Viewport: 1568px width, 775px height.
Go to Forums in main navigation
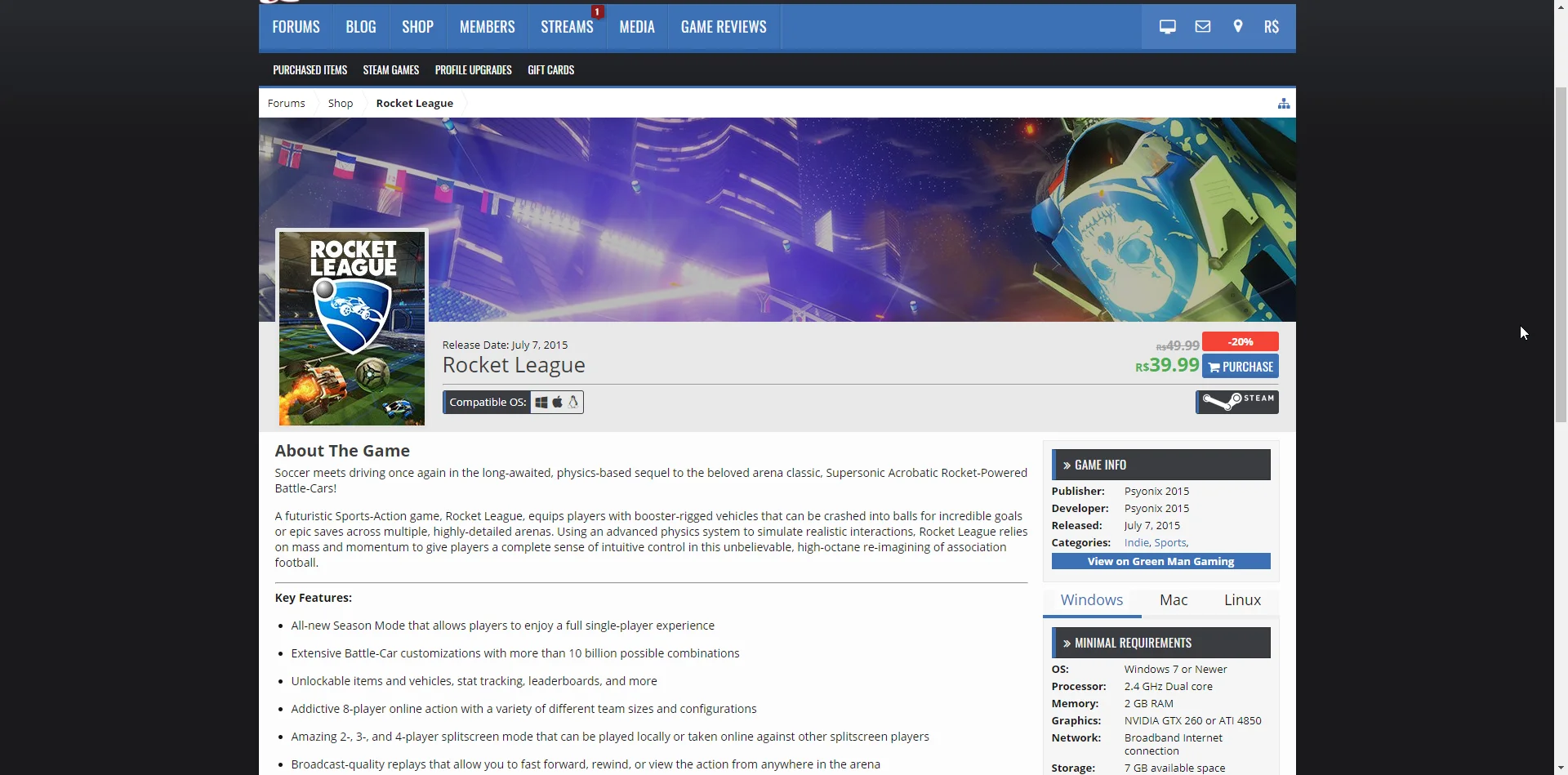296,27
